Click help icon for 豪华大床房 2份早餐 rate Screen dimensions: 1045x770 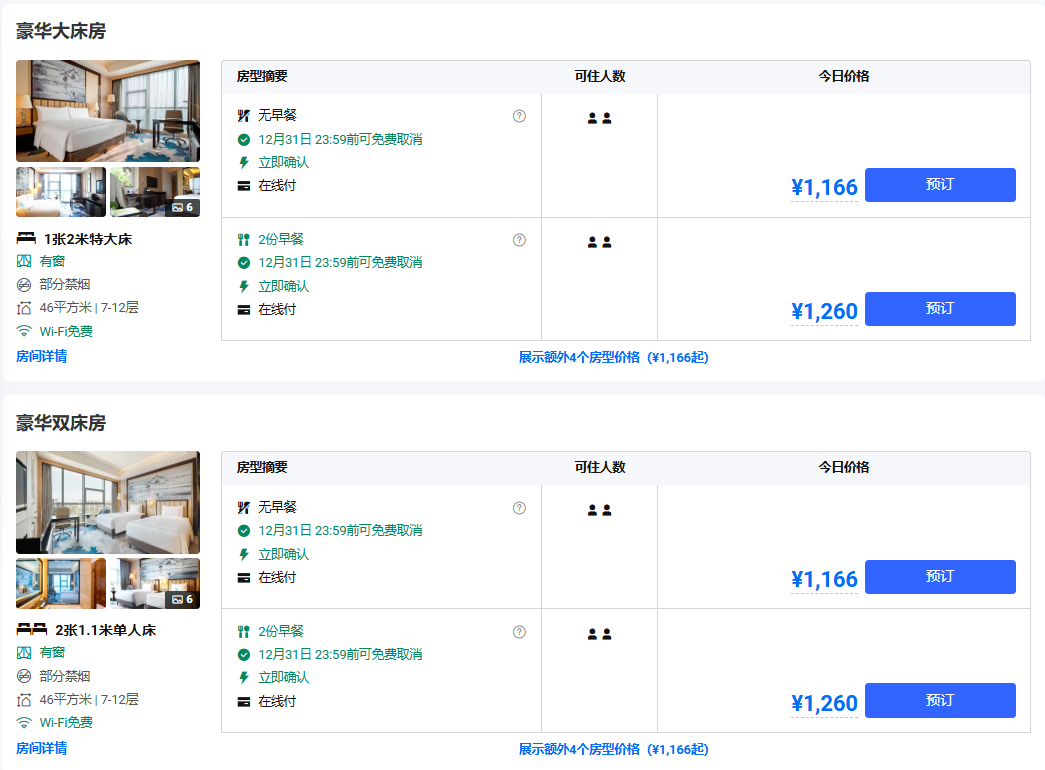(x=519, y=240)
